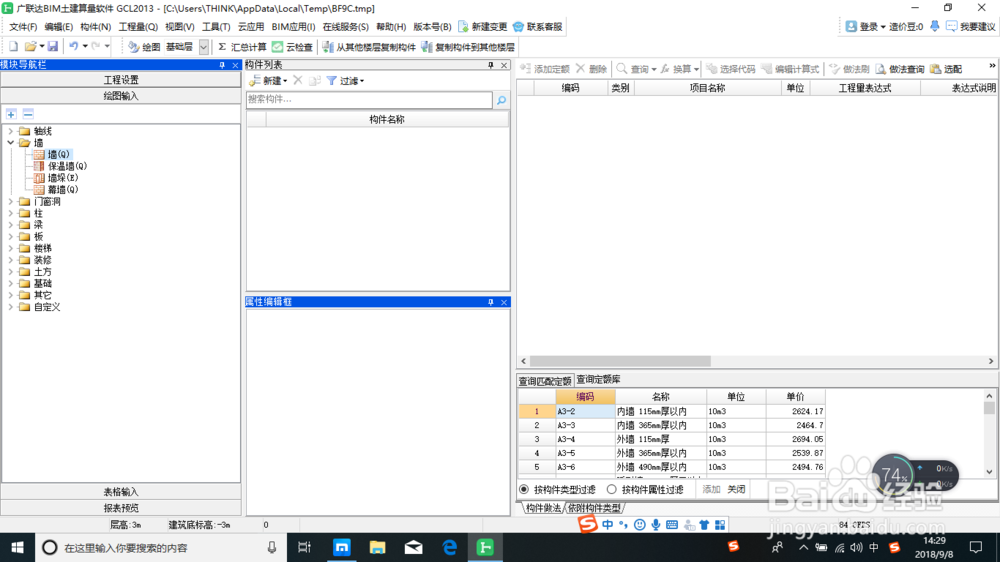Click the expand-all plus icon in navigation
This screenshot has height=562, width=1000.
[11, 114]
